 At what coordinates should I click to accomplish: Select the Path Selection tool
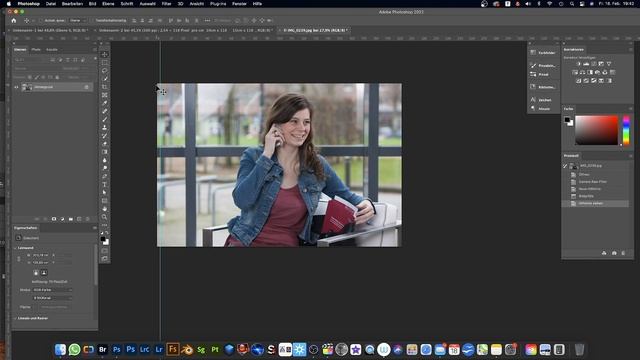104,193
